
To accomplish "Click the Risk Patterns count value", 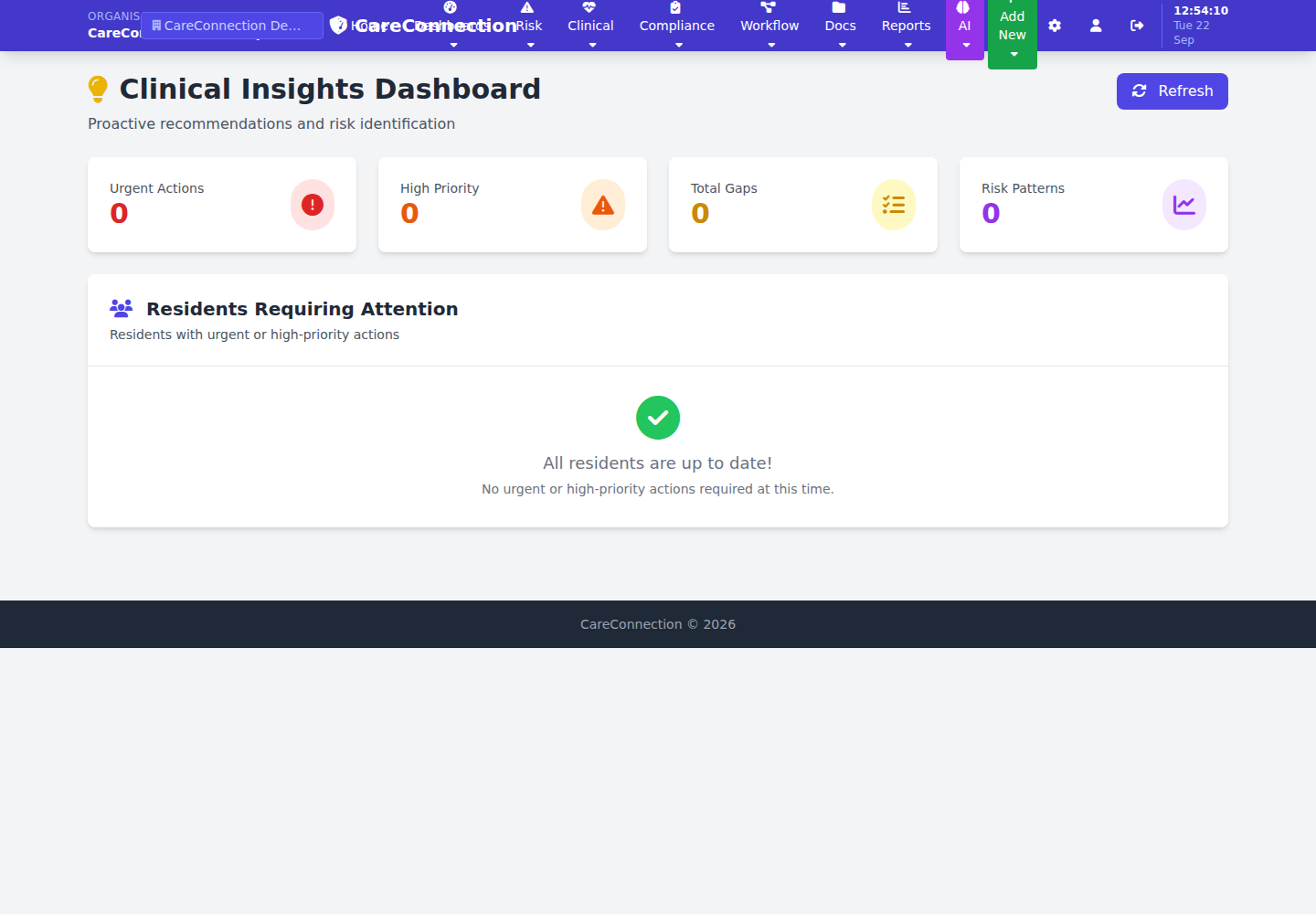I will click(x=991, y=213).
